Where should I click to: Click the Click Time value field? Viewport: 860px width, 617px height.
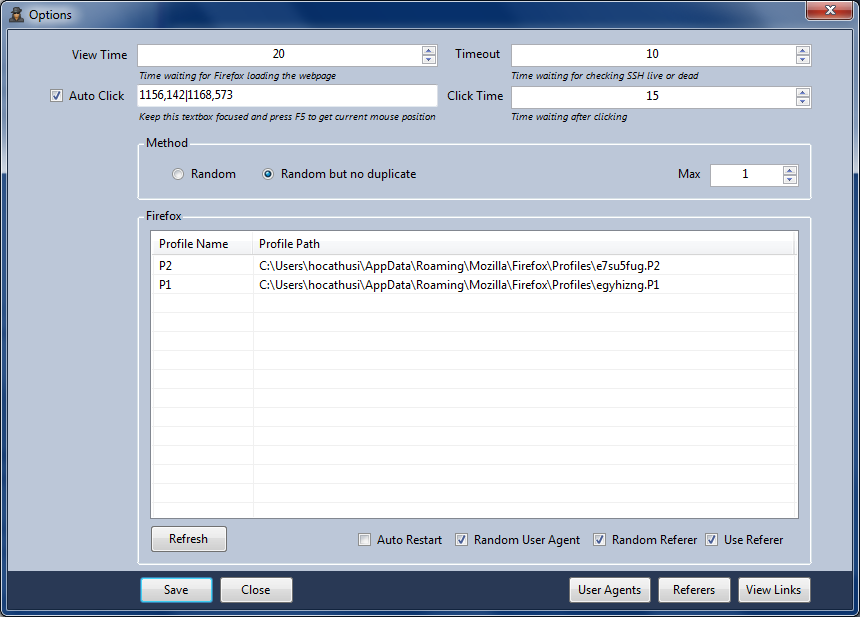653,97
